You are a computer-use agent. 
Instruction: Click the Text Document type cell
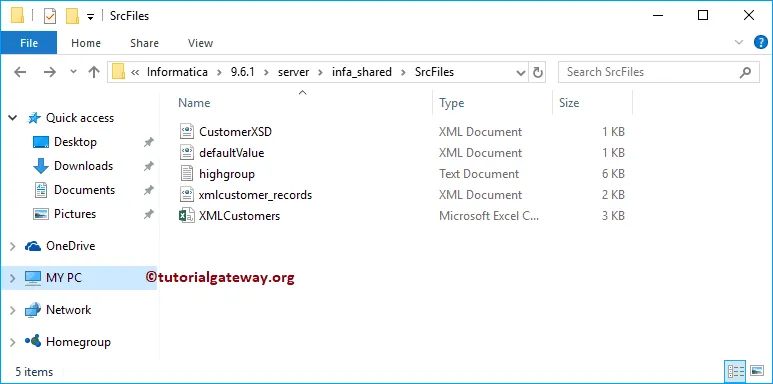pyautogui.click(x=479, y=174)
